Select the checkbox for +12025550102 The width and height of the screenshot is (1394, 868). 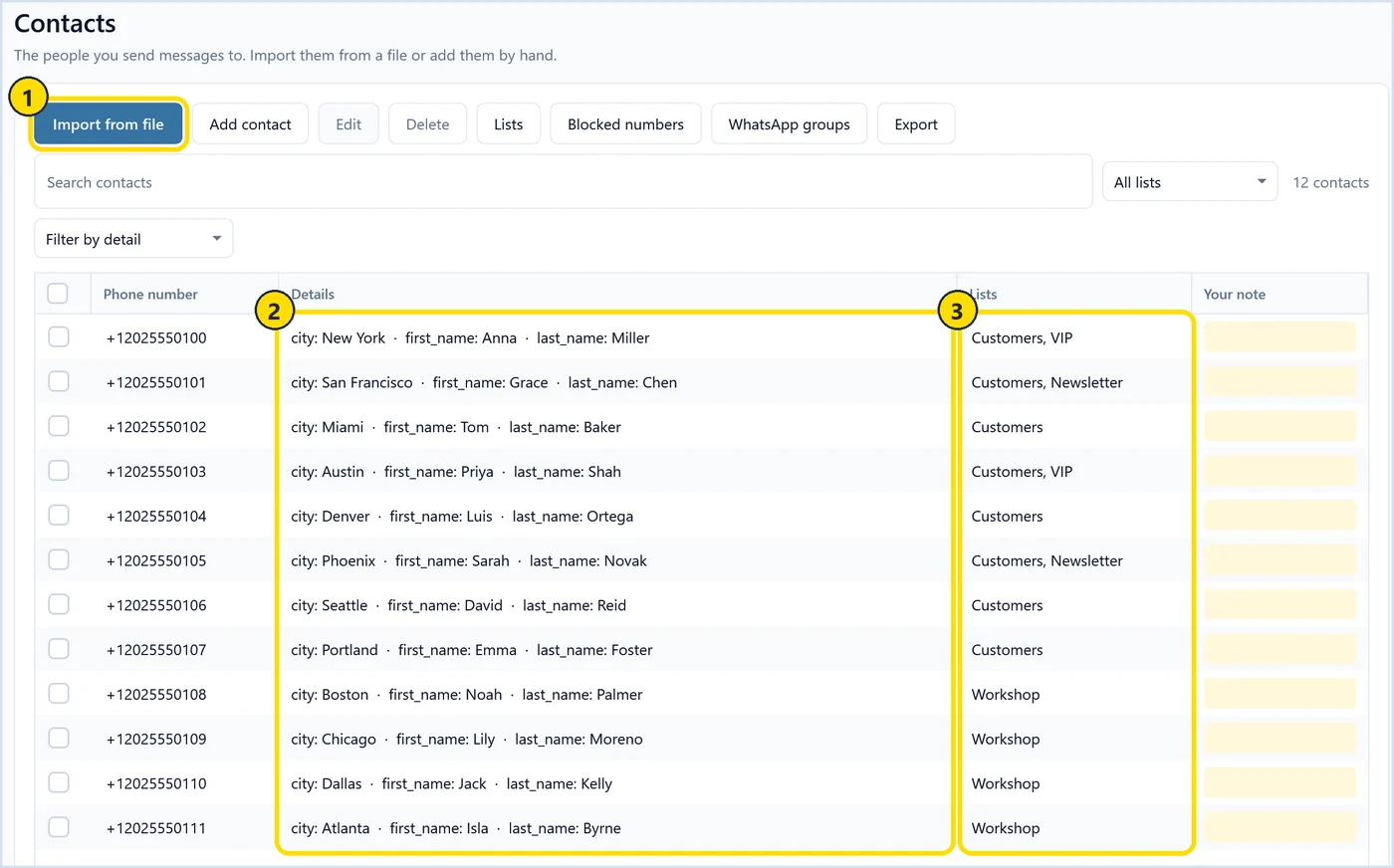pyautogui.click(x=59, y=427)
